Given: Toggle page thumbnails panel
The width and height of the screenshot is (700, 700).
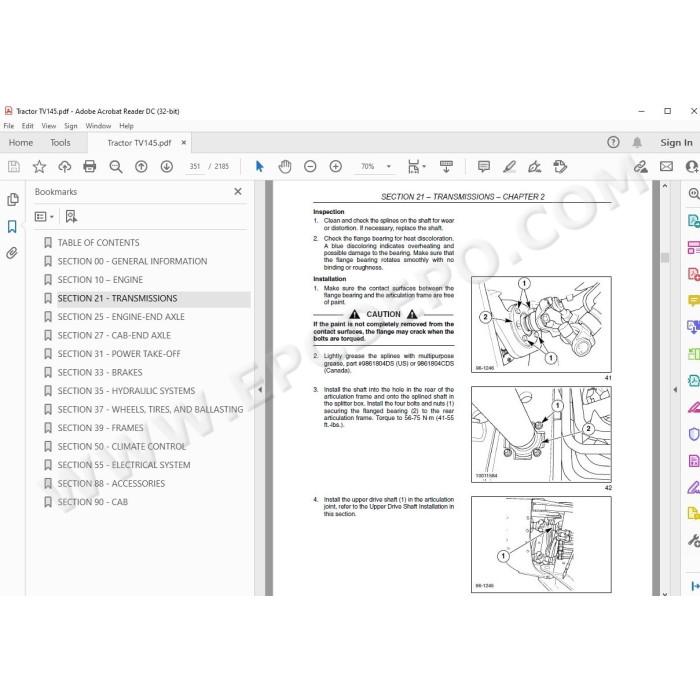Looking at the screenshot, I should [12, 199].
